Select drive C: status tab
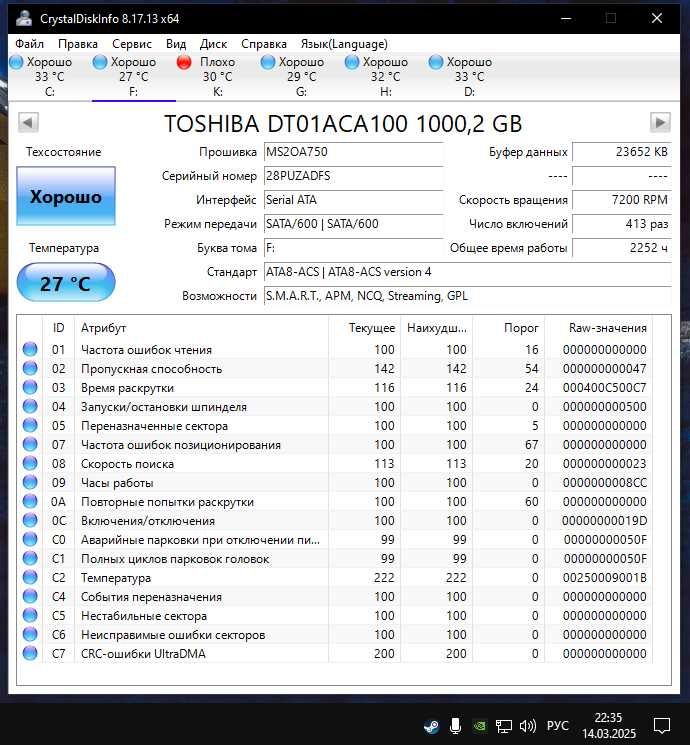690x745 pixels. pos(50,76)
